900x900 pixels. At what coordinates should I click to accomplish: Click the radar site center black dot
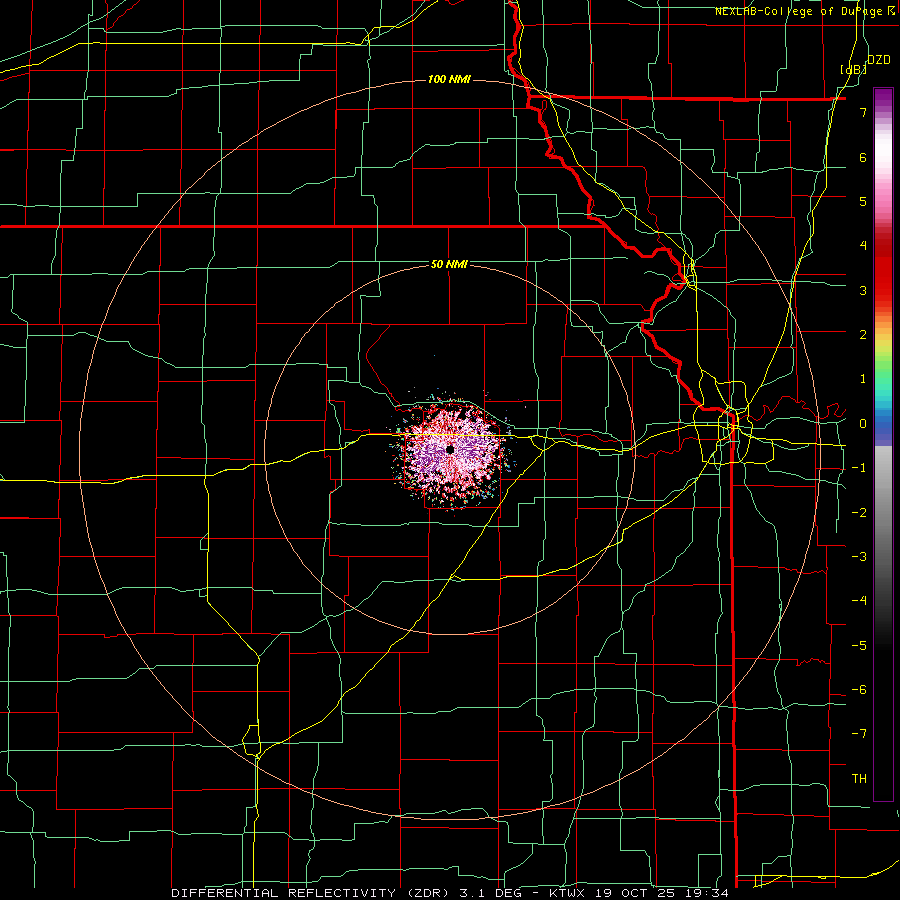click(450, 449)
